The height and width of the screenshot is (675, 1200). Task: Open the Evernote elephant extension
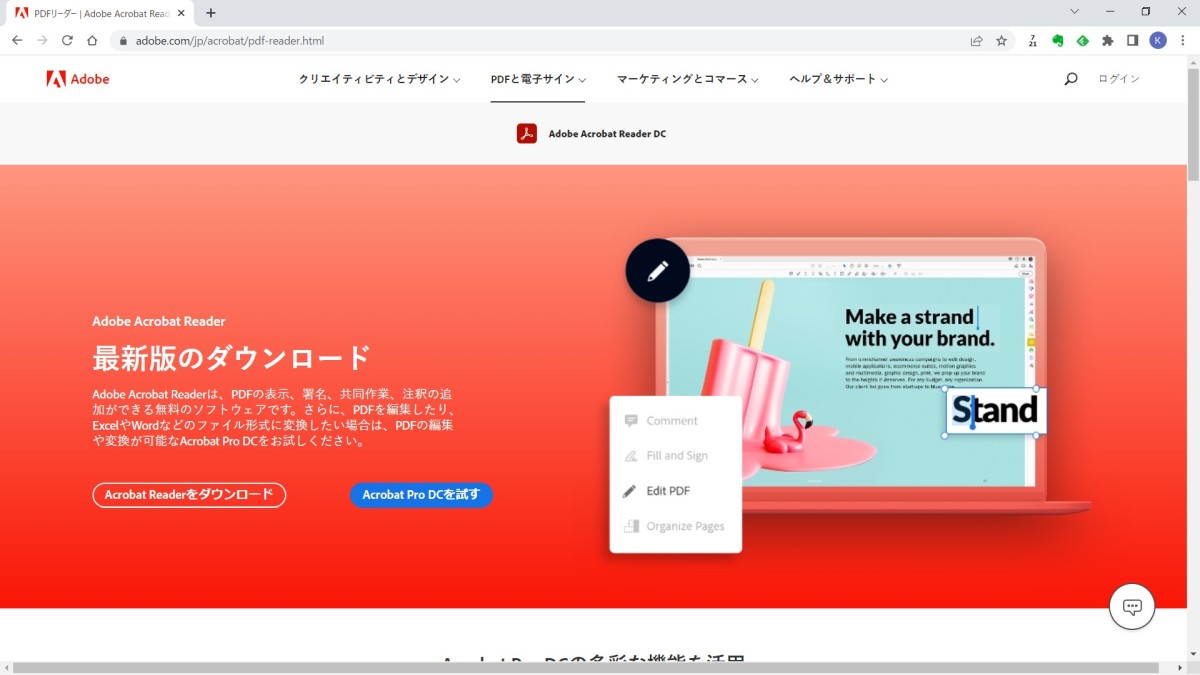(1057, 41)
